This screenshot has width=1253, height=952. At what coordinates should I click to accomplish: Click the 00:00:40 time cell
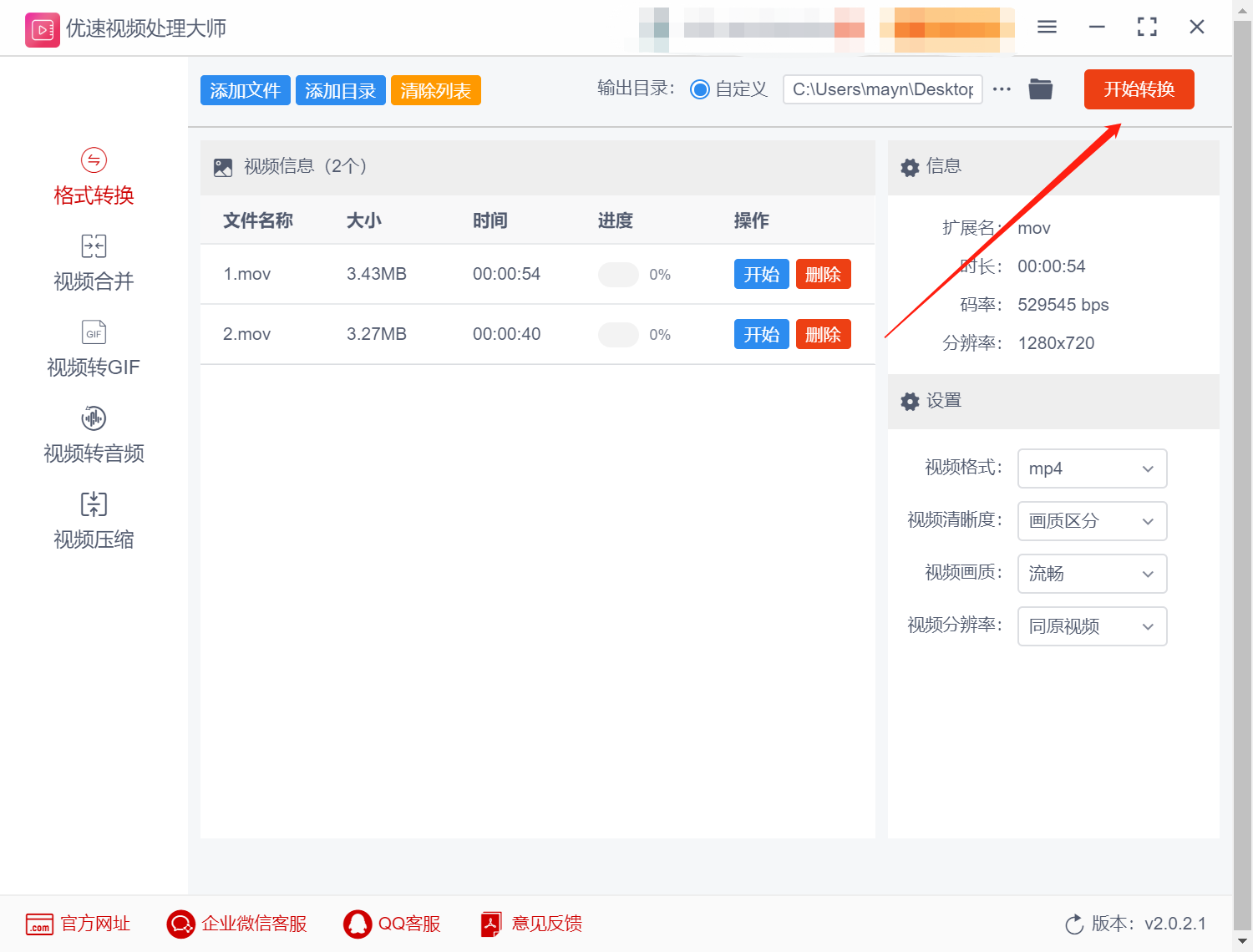point(507,334)
